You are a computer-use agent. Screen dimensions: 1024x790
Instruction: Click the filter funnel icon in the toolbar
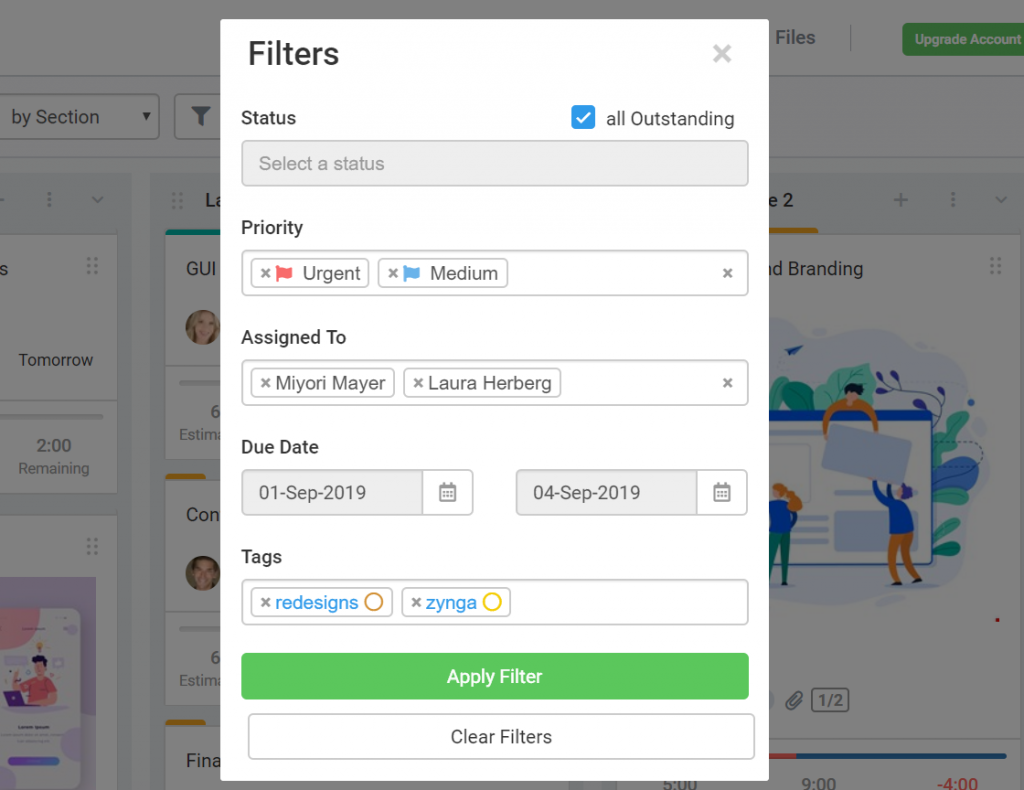(x=200, y=116)
